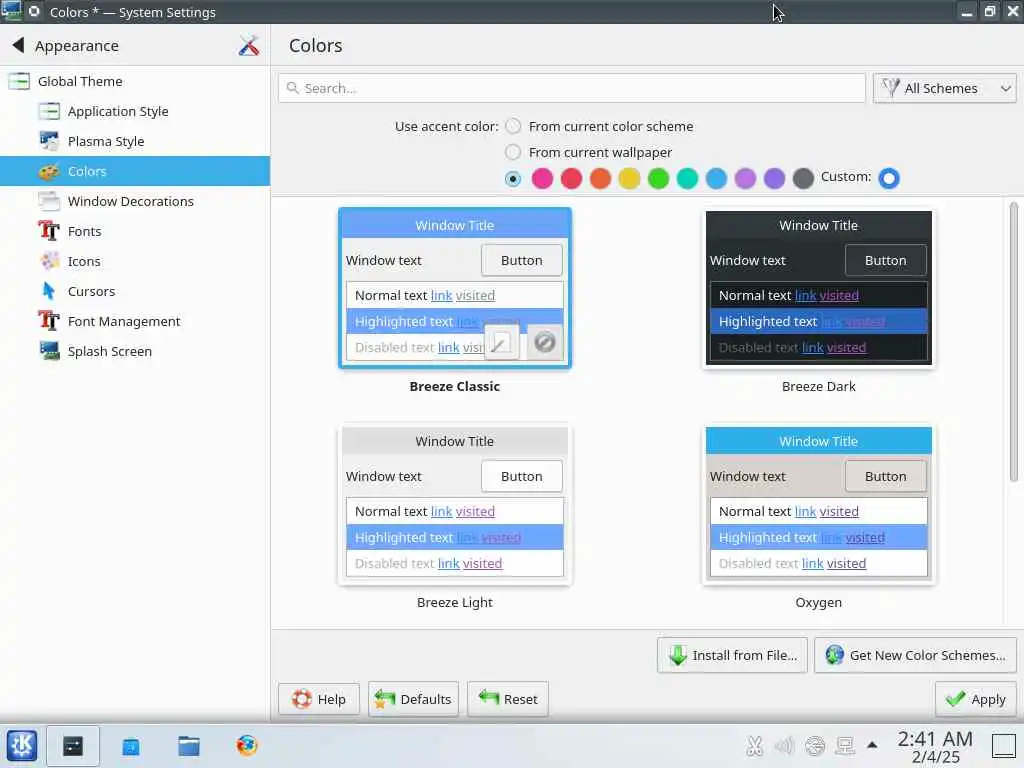Open the Icons settings page
Image resolution: width=1024 pixels, height=768 pixels.
[135, 261]
